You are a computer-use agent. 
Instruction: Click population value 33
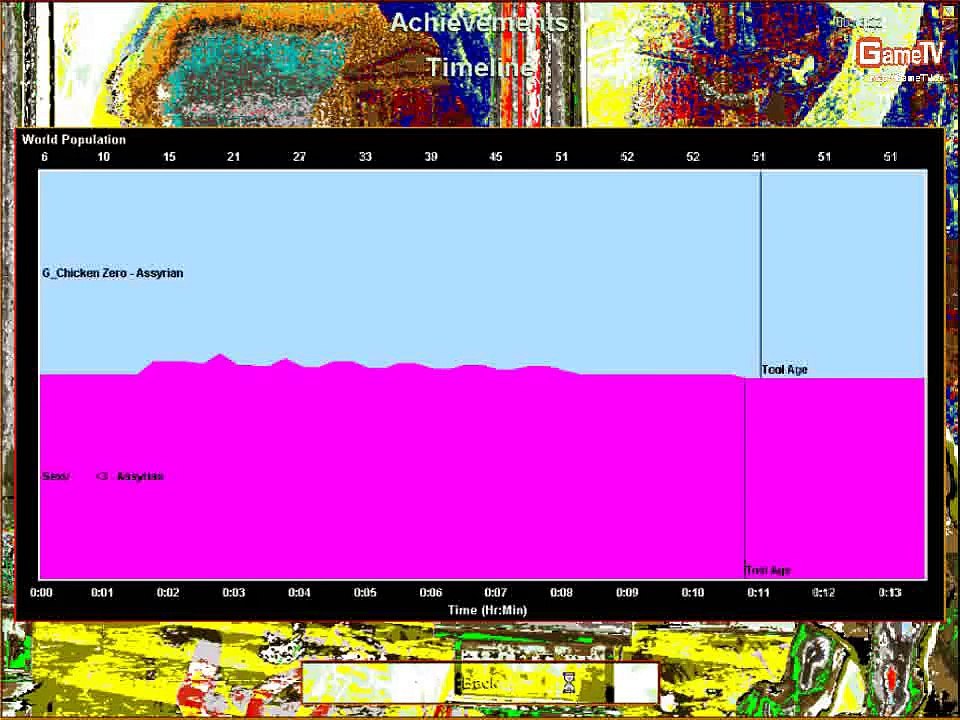point(365,157)
